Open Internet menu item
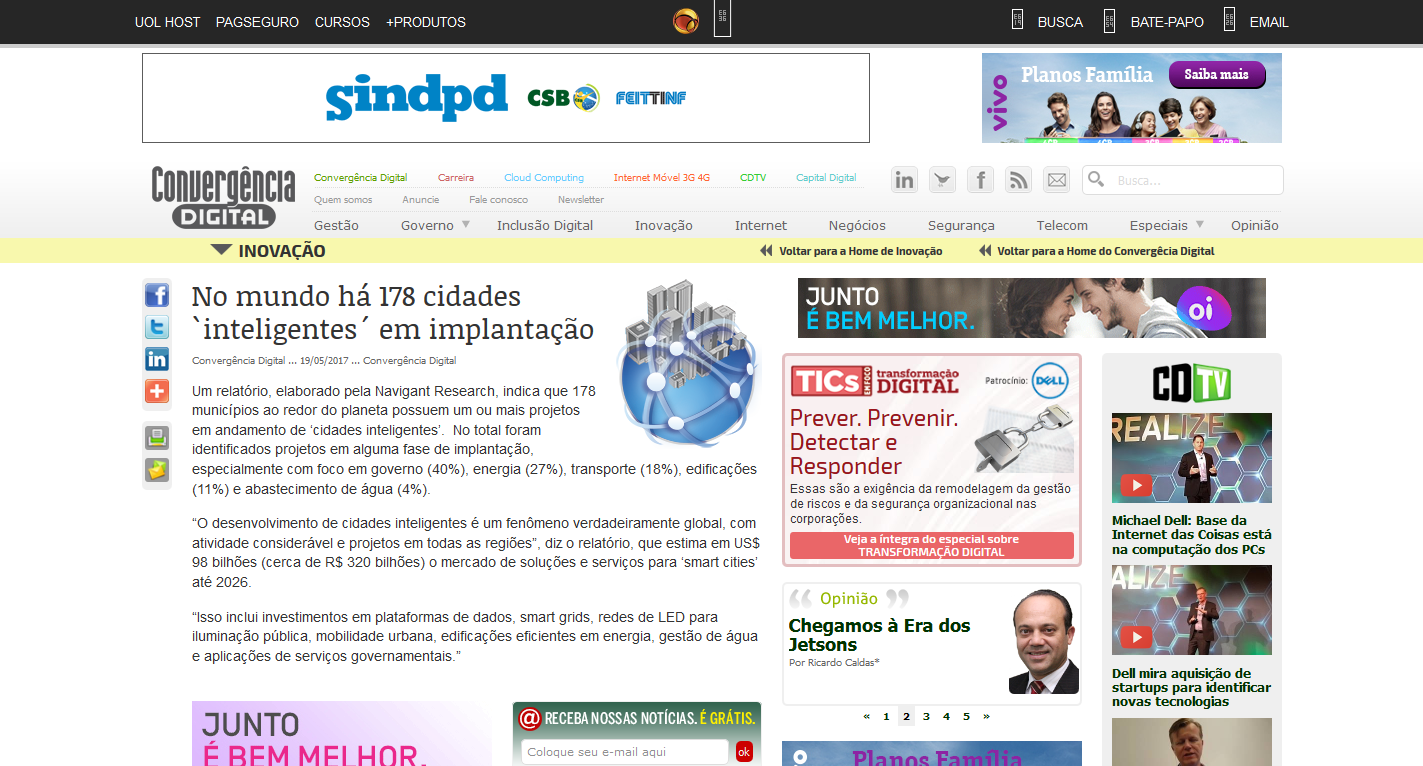The width and height of the screenshot is (1423, 766). [x=761, y=225]
